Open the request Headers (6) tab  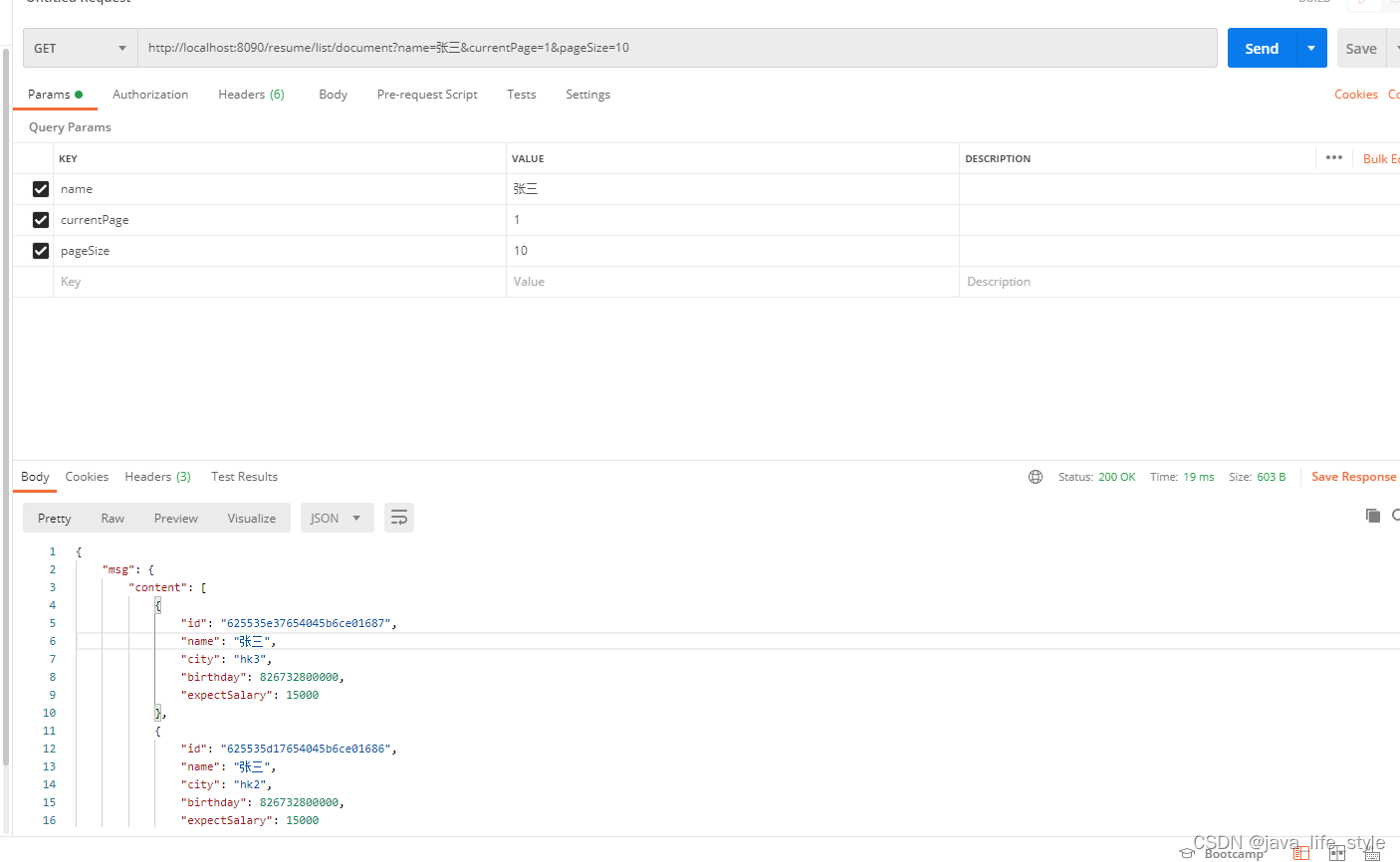pyautogui.click(x=251, y=95)
